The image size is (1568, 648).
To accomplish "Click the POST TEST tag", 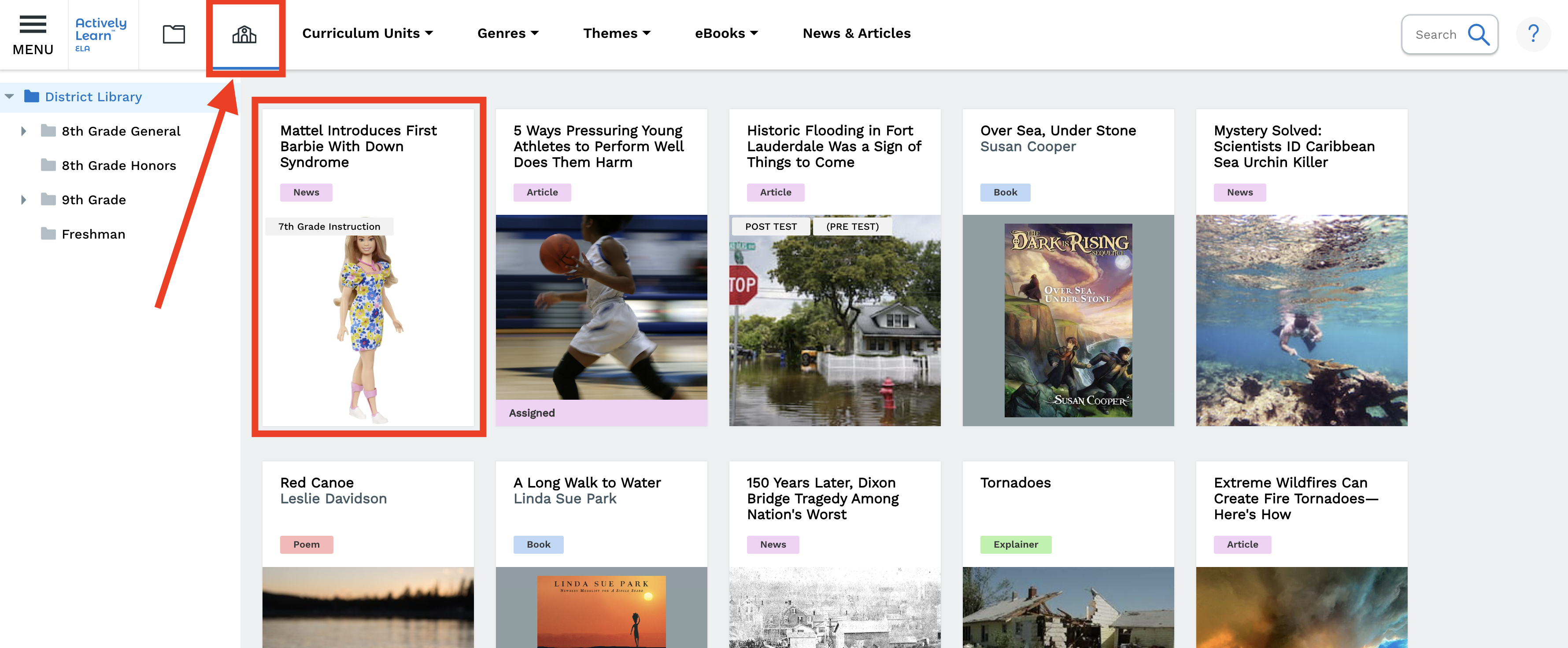I will click(771, 226).
